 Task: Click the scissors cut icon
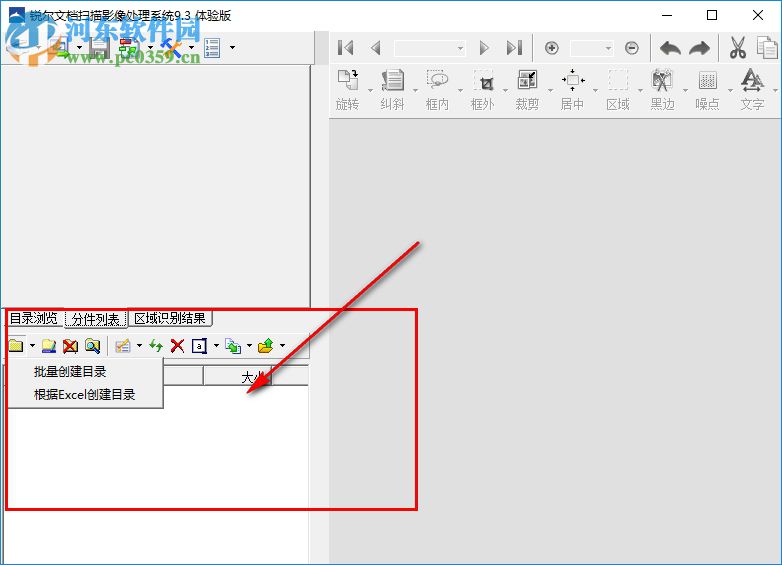pyautogui.click(x=738, y=48)
